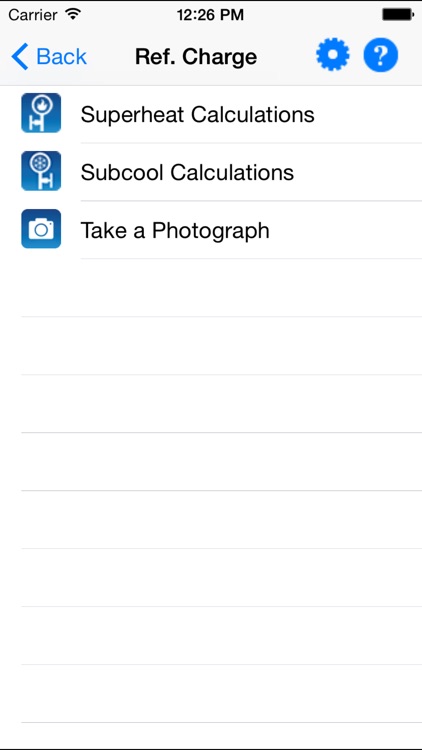The height and width of the screenshot is (750, 422).
Task: Tap the Superheat flame gauge icon
Action: click(x=41, y=113)
